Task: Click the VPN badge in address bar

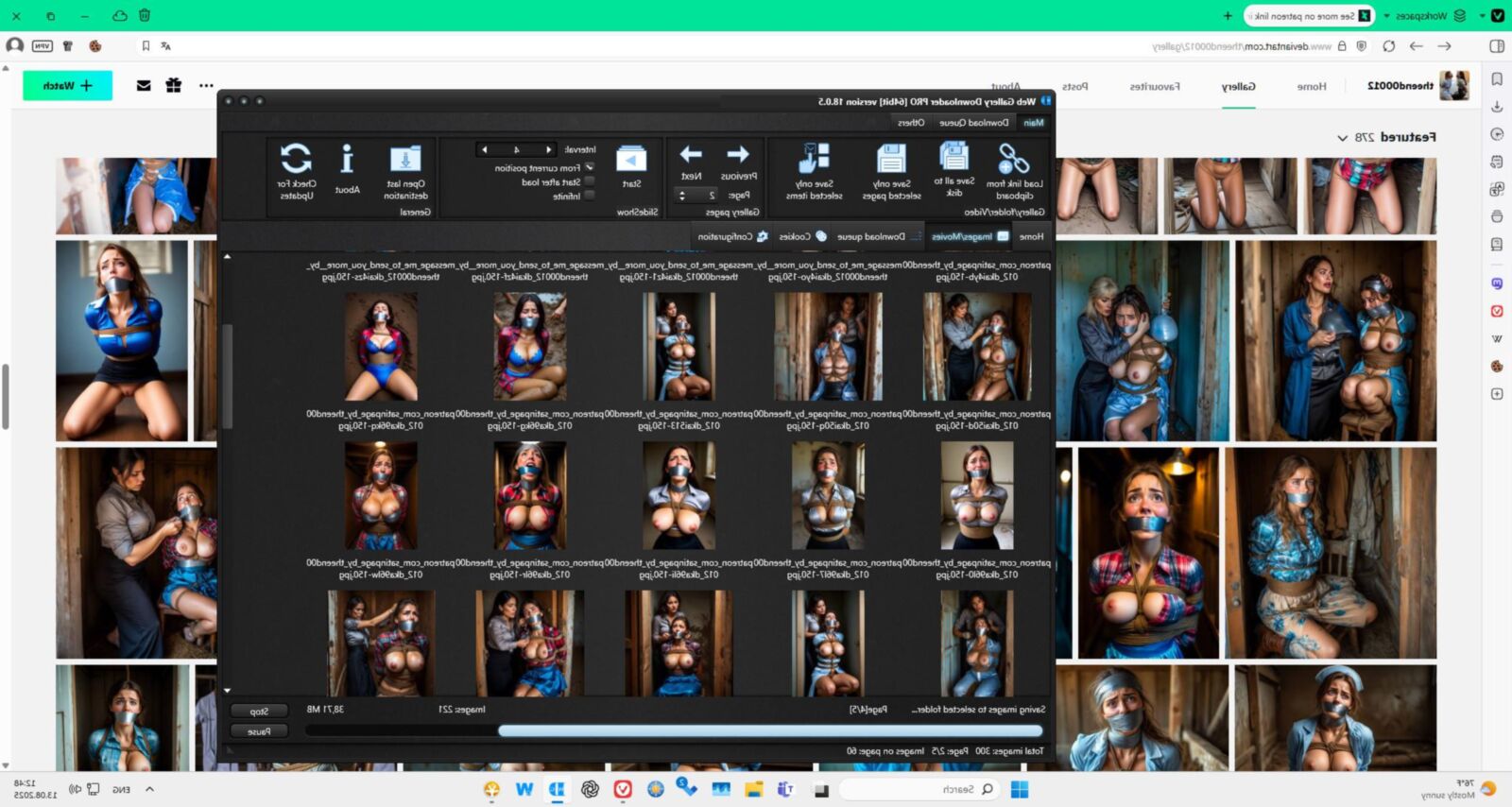Action: point(43,45)
